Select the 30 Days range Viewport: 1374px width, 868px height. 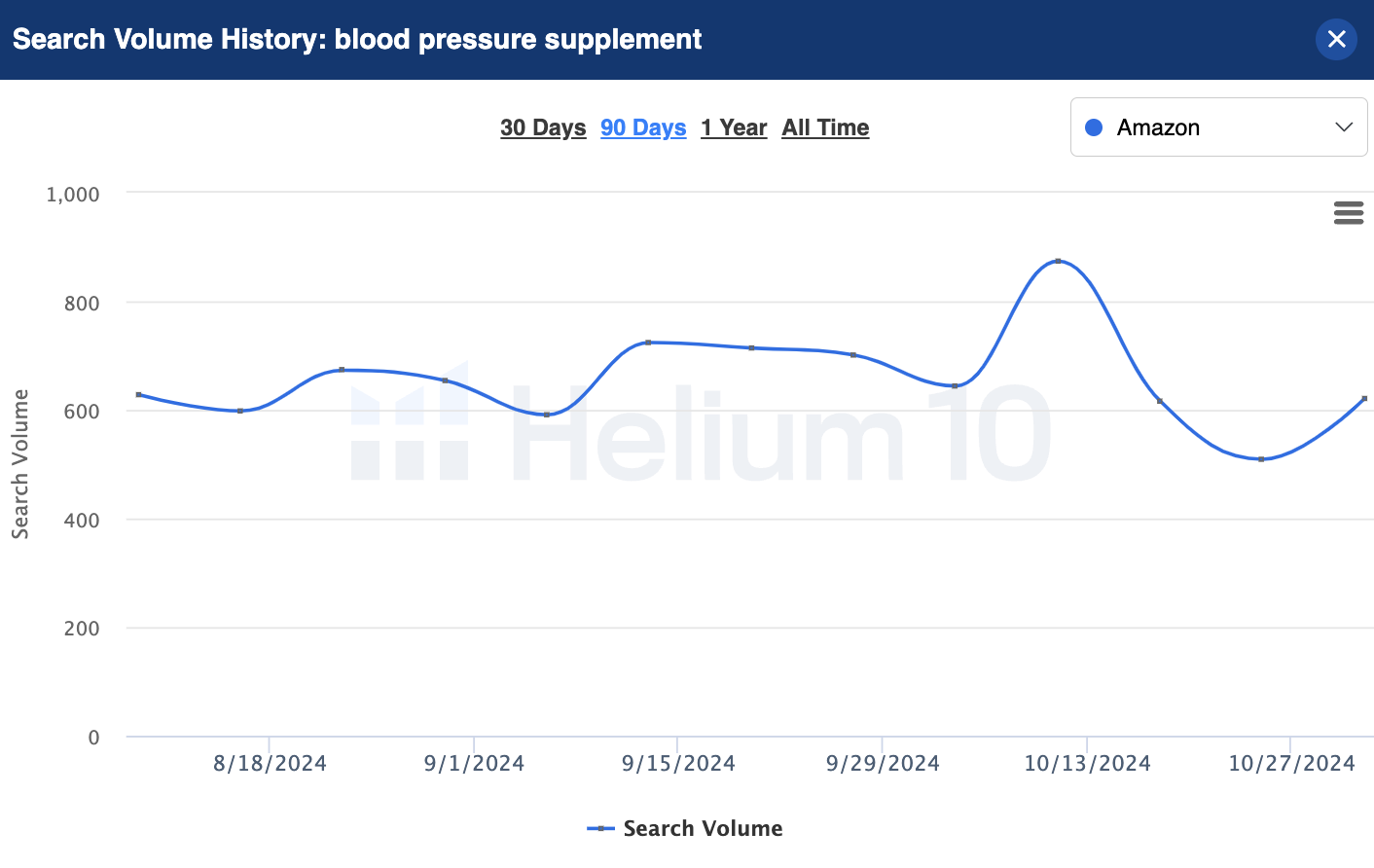pos(543,127)
